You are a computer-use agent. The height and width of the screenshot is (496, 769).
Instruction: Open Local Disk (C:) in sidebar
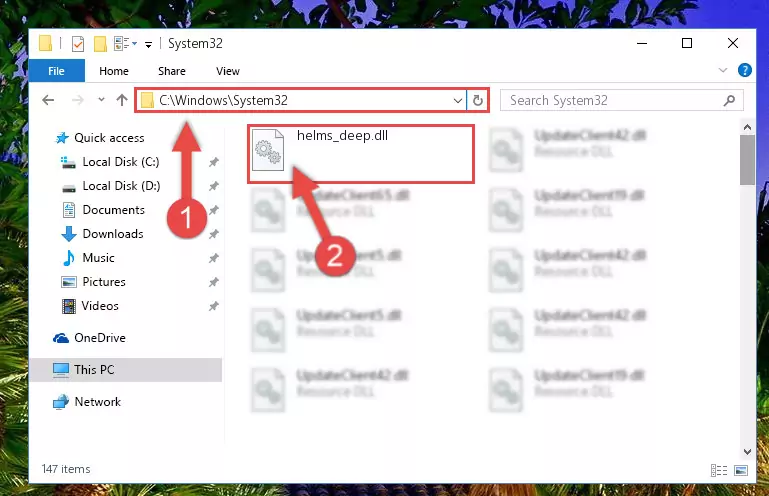(121, 162)
